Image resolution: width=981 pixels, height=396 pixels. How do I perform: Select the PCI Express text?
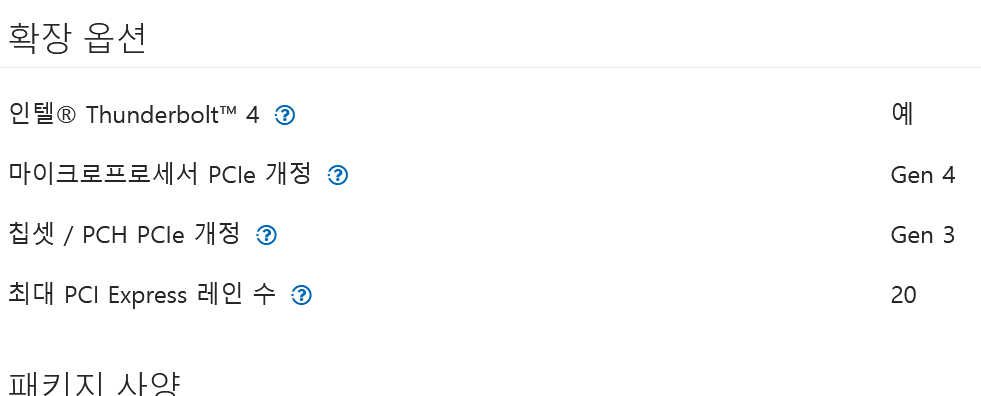click(x=126, y=295)
